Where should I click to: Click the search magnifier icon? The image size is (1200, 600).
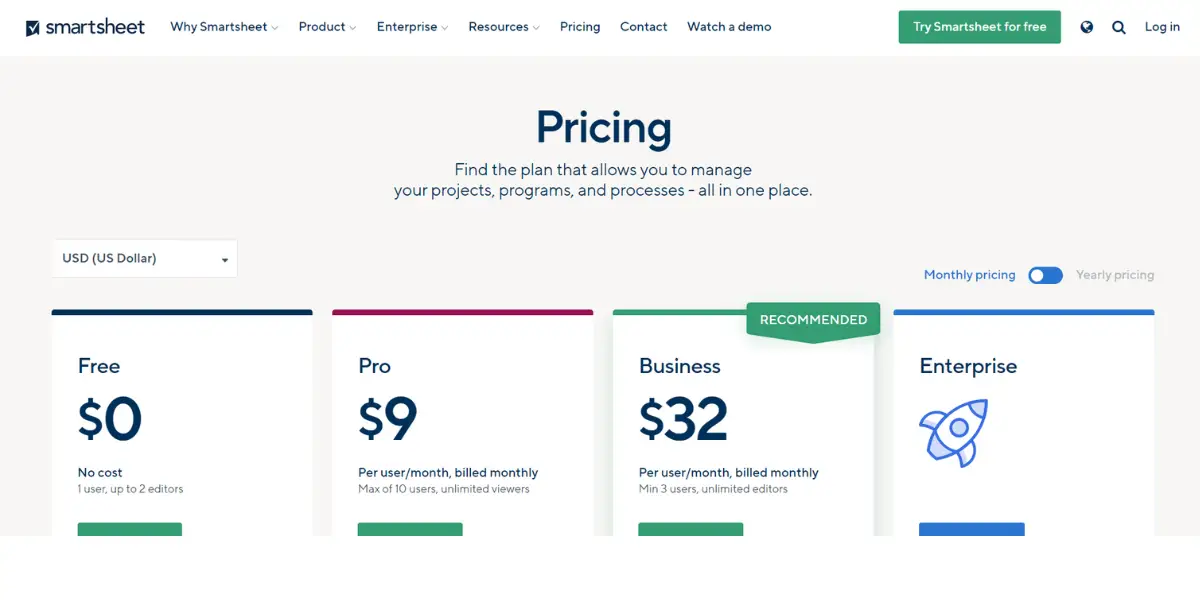[1119, 27]
